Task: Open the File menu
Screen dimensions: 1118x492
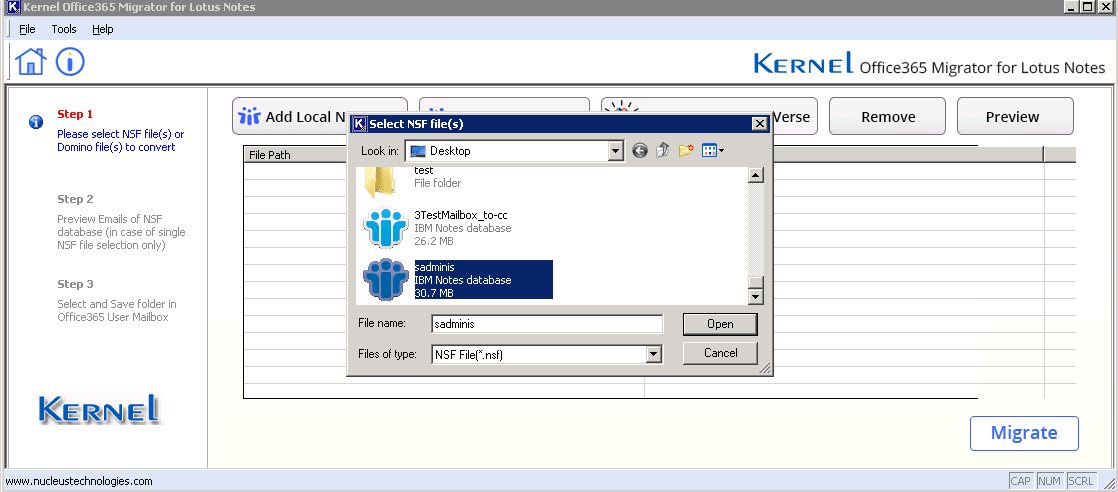Action: point(27,29)
